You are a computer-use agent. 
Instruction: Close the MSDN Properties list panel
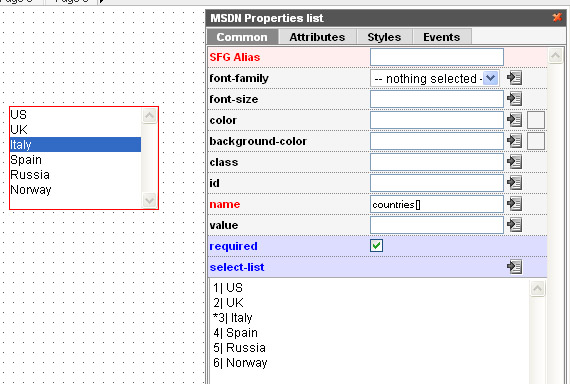pyautogui.click(x=557, y=17)
